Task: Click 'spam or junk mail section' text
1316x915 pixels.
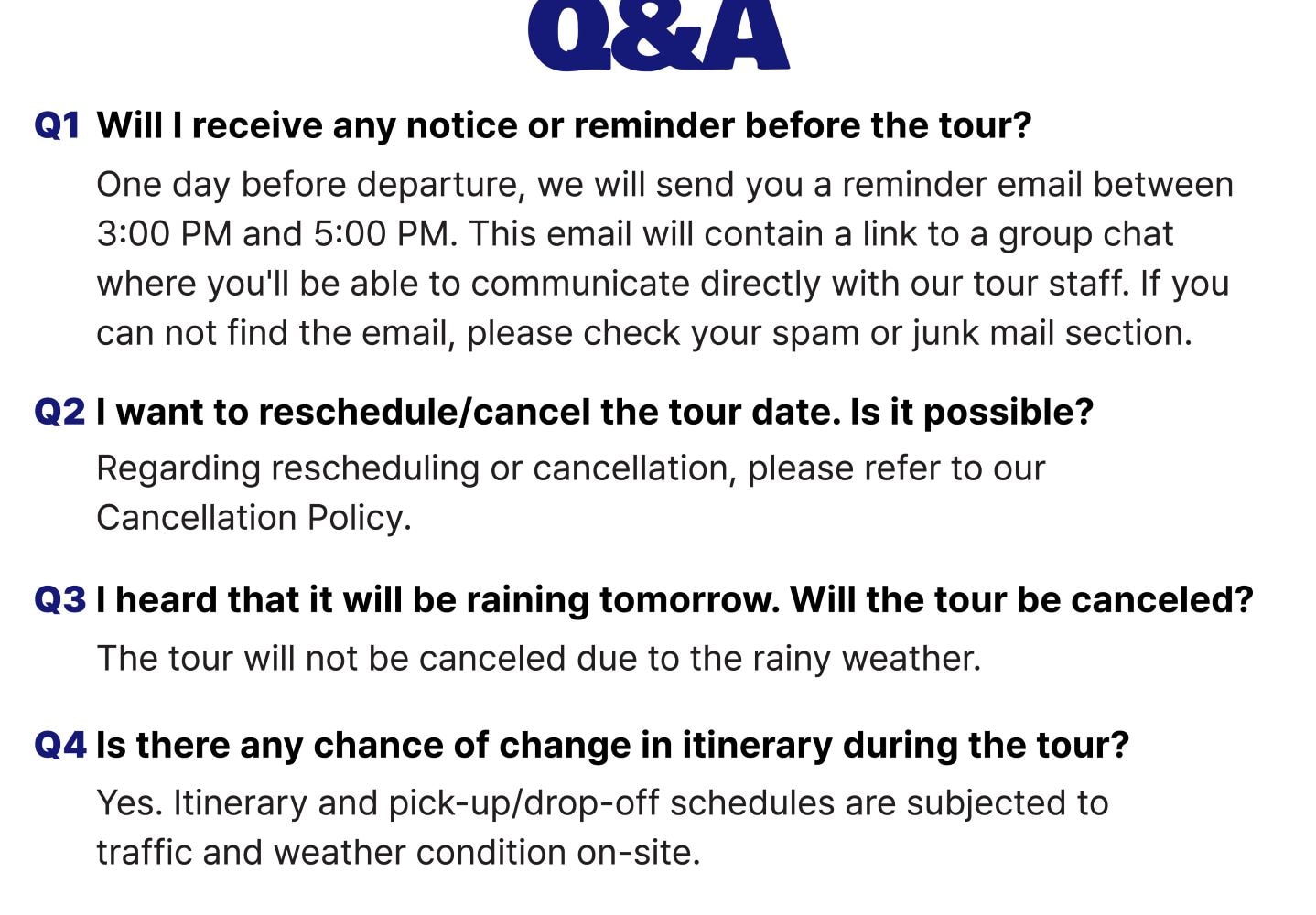Action: tap(982, 334)
